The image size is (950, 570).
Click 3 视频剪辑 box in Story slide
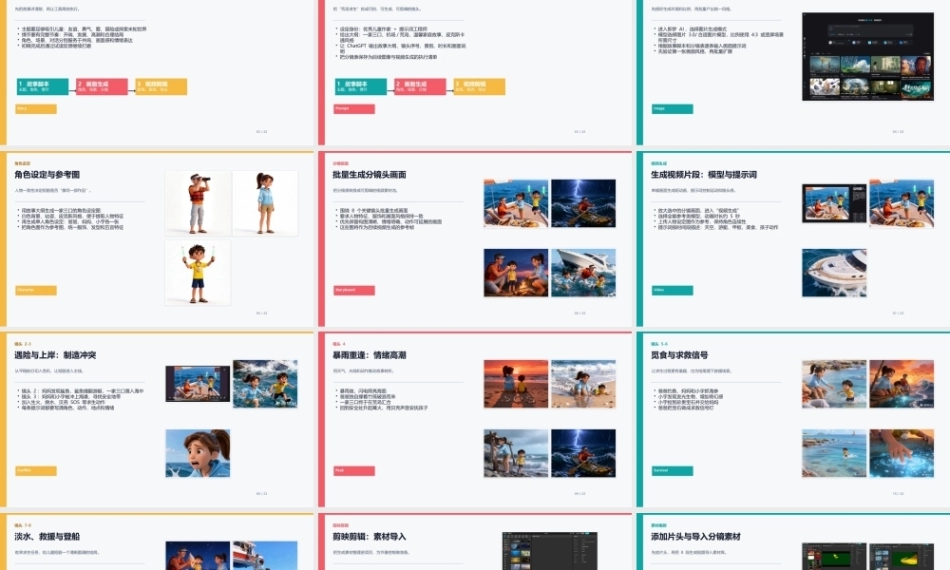161,87
